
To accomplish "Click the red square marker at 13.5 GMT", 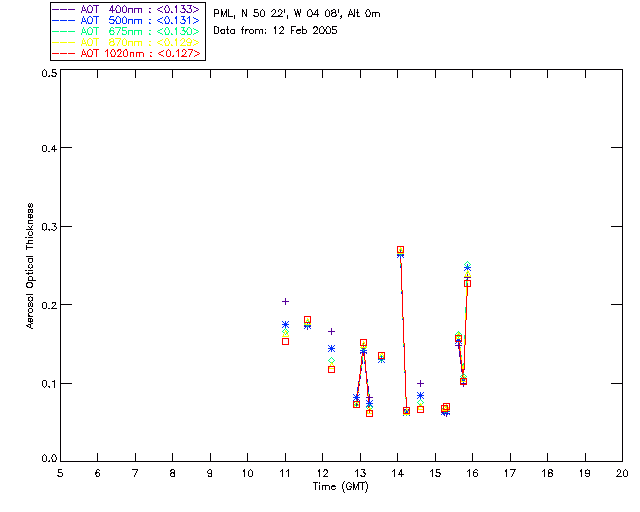I will [381, 356].
